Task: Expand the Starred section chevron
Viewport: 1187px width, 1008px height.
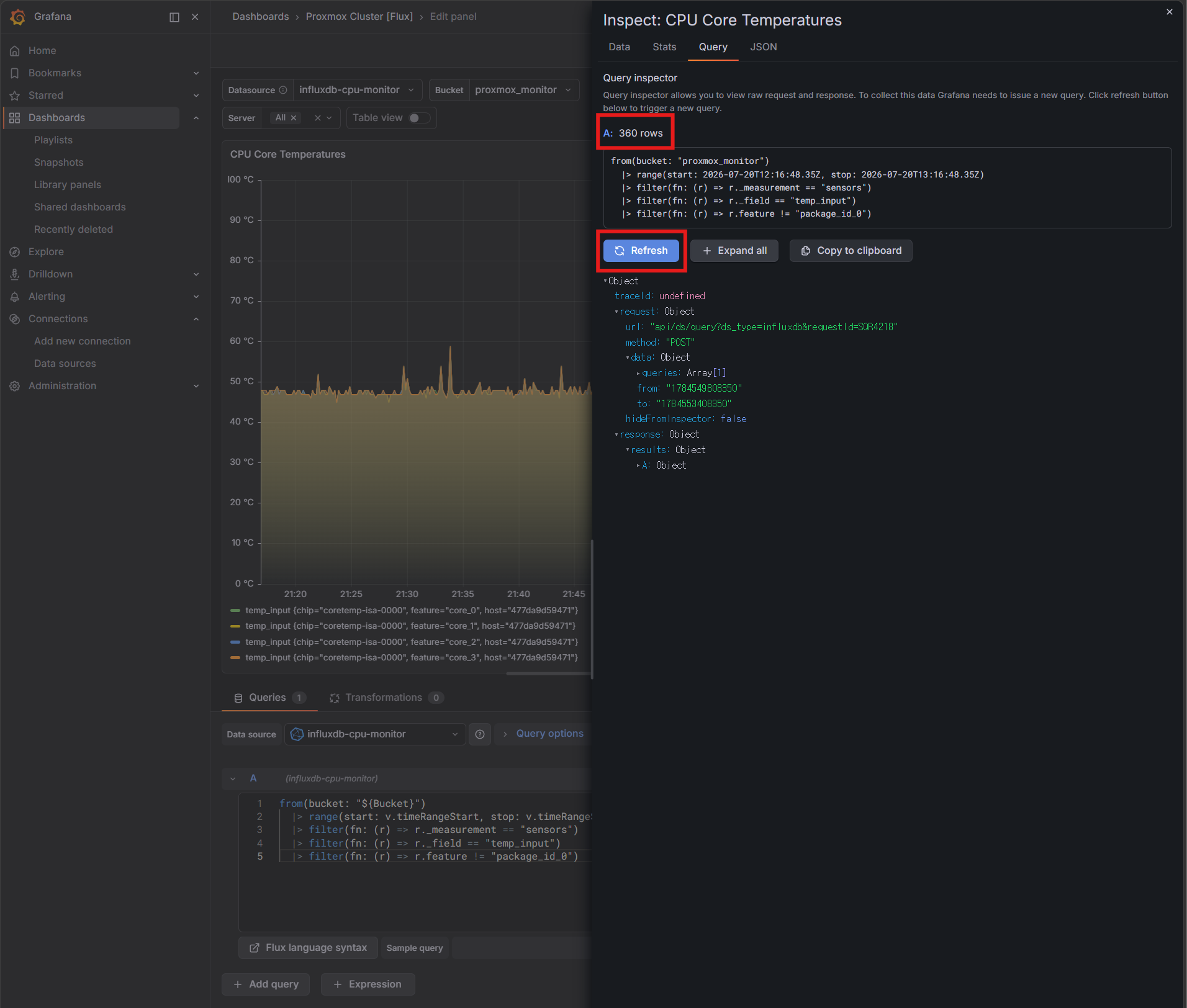Action: click(196, 96)
